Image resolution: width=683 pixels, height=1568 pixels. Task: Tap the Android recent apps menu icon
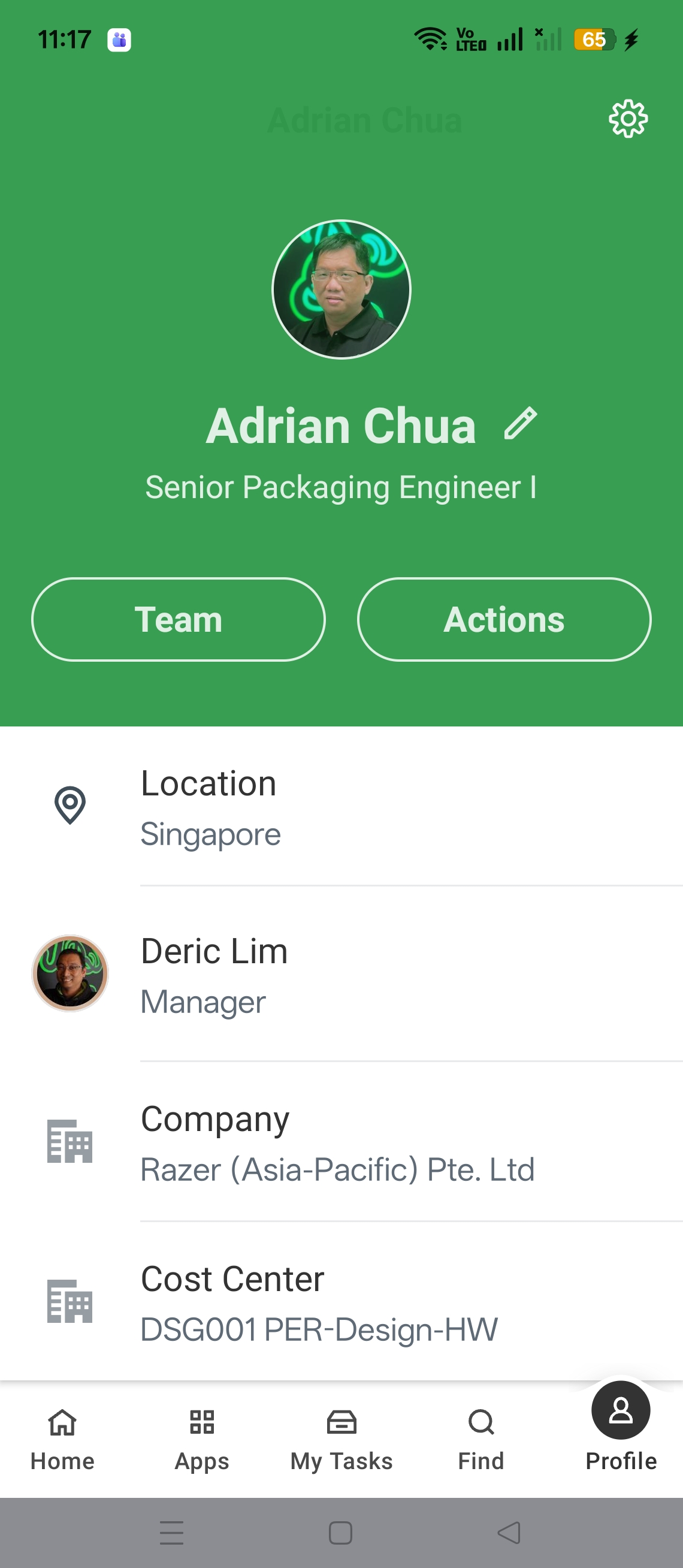coord(171,1532)
